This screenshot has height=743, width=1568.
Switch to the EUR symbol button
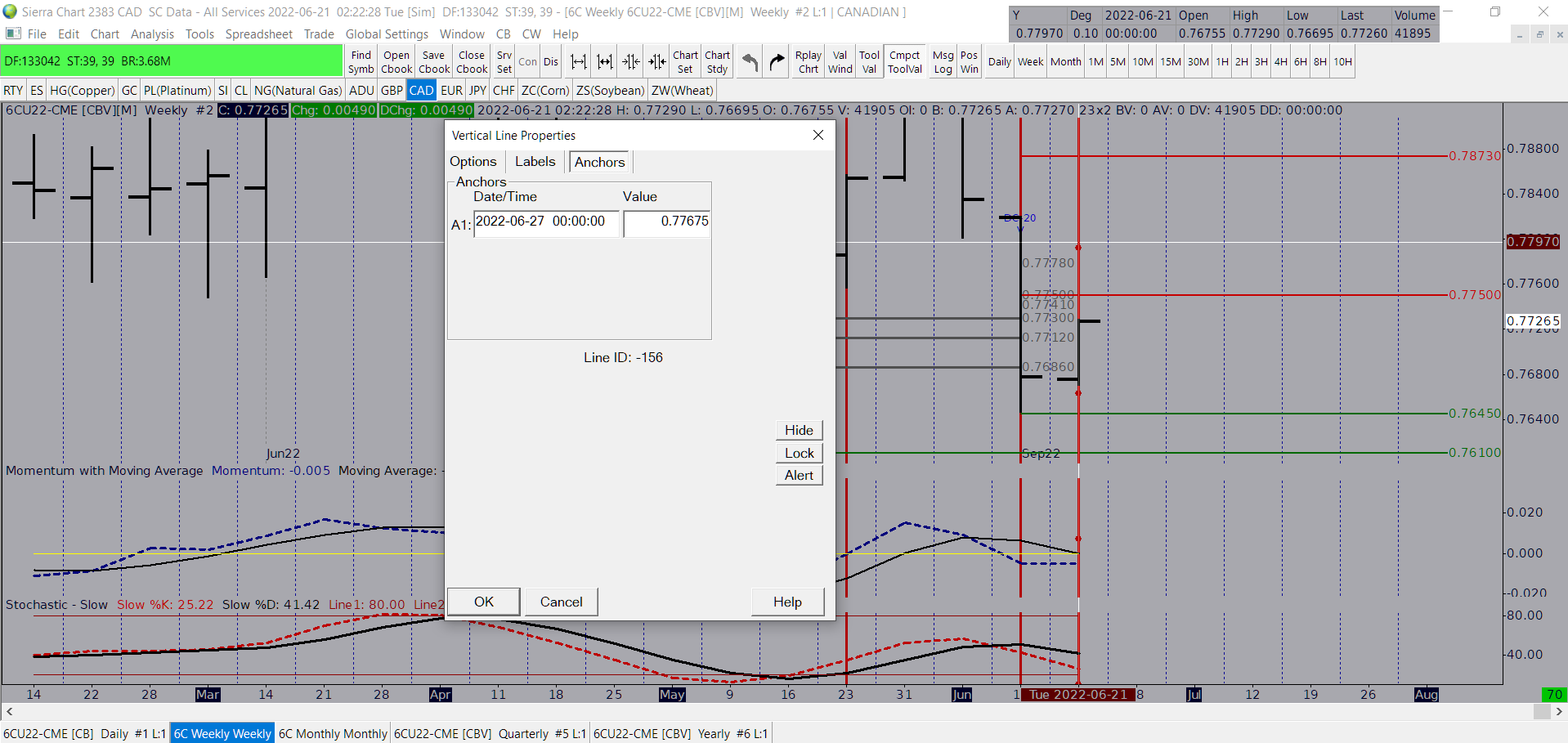tap(451, 91)
